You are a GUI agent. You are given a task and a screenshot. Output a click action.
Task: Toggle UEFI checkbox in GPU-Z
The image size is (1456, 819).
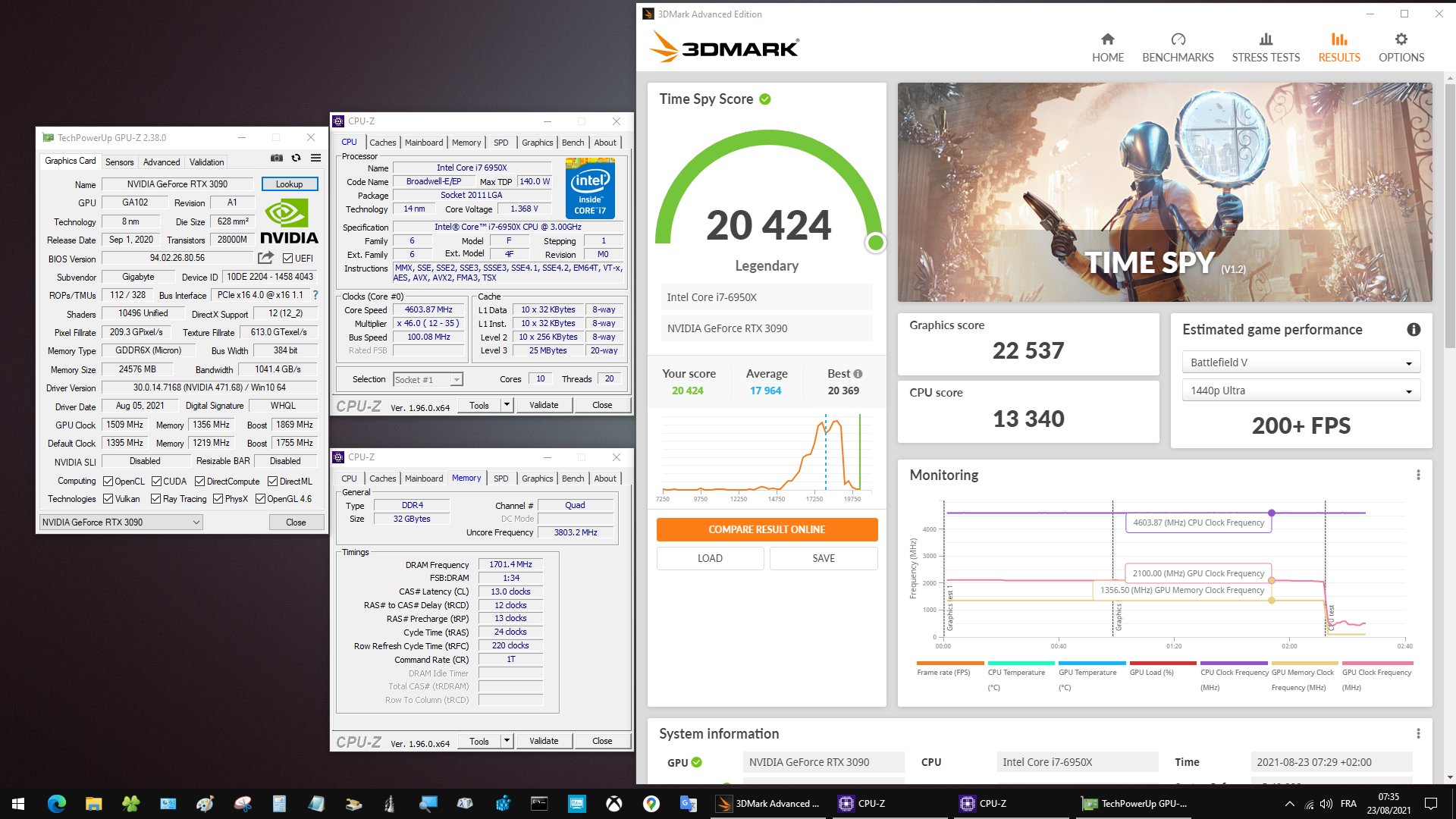(x=287, y=259)
